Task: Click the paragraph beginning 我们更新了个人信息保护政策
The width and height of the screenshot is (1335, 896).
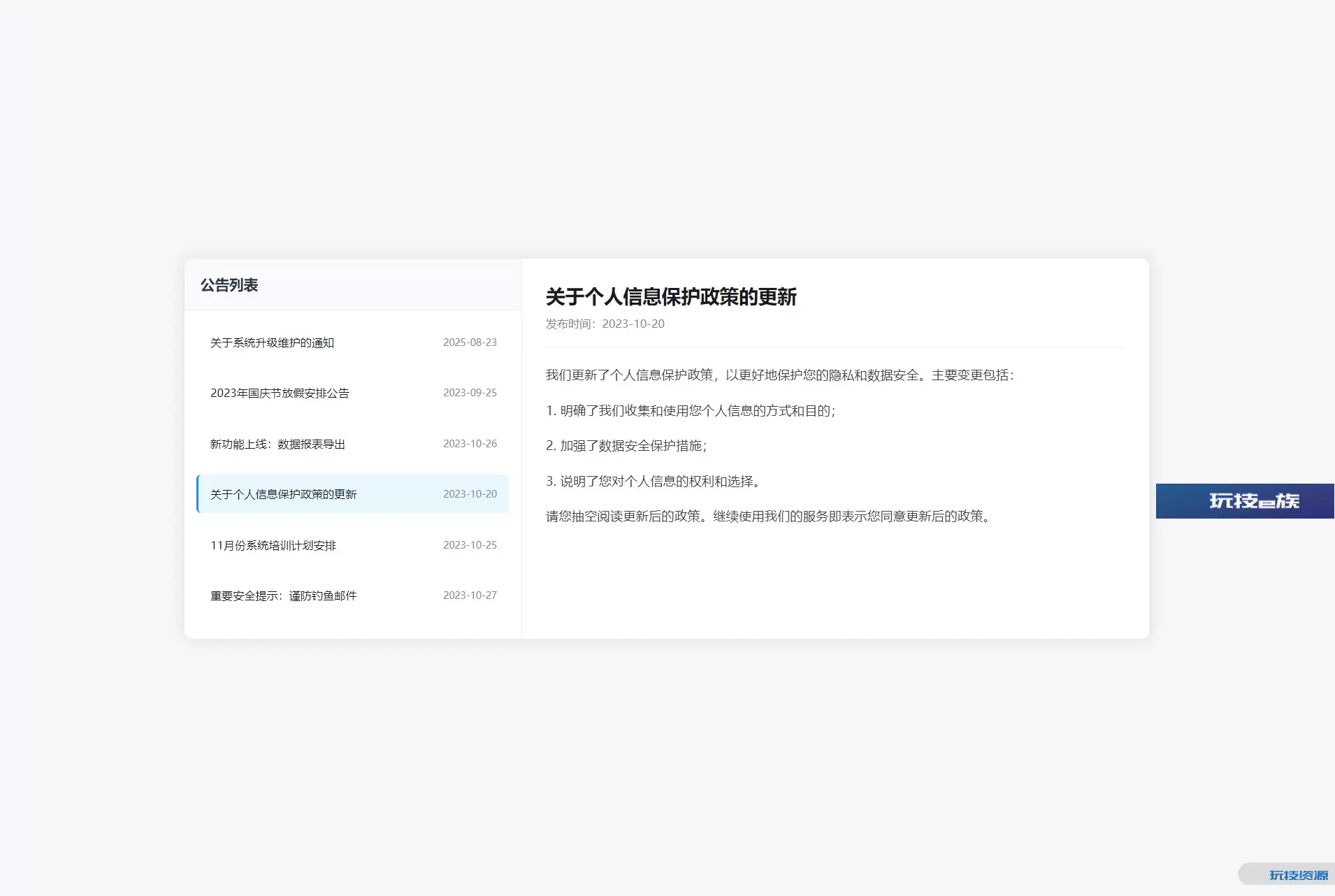Action: pos(779,375)
